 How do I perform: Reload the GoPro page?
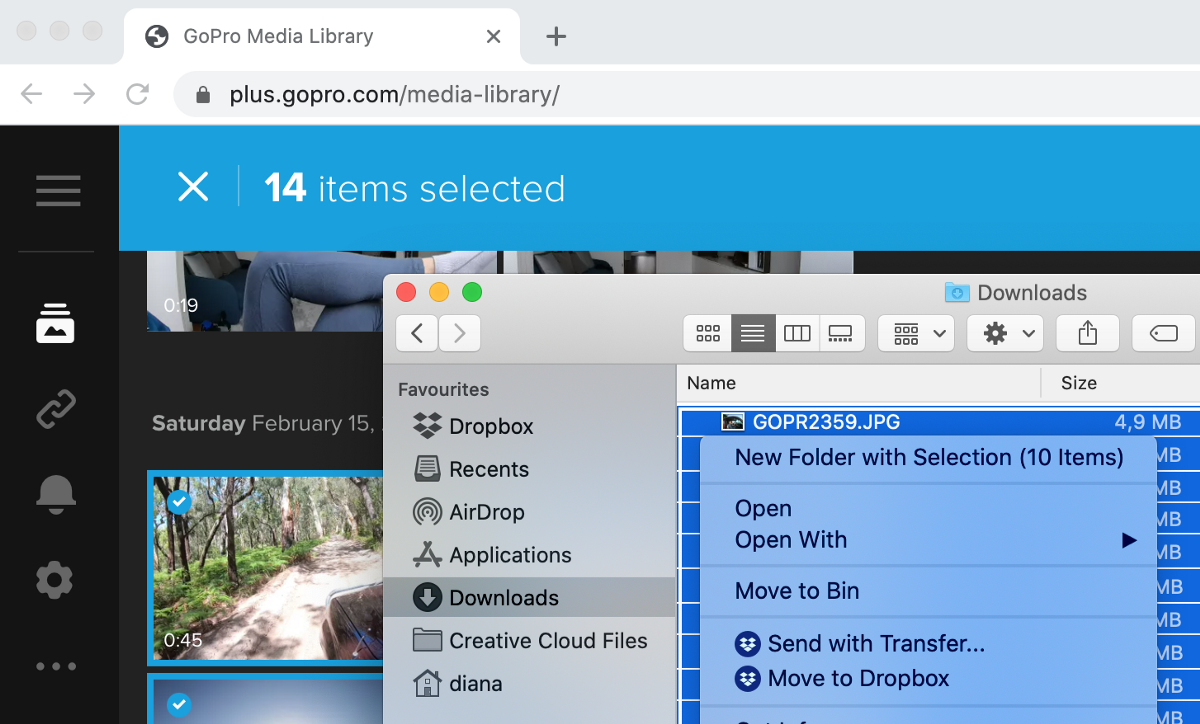coord(138,94)
